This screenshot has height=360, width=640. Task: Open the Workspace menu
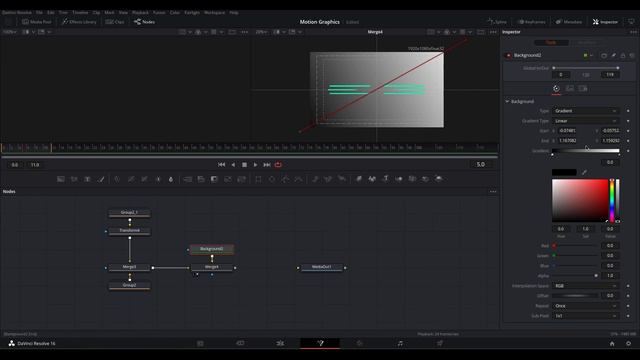[214, 13]
